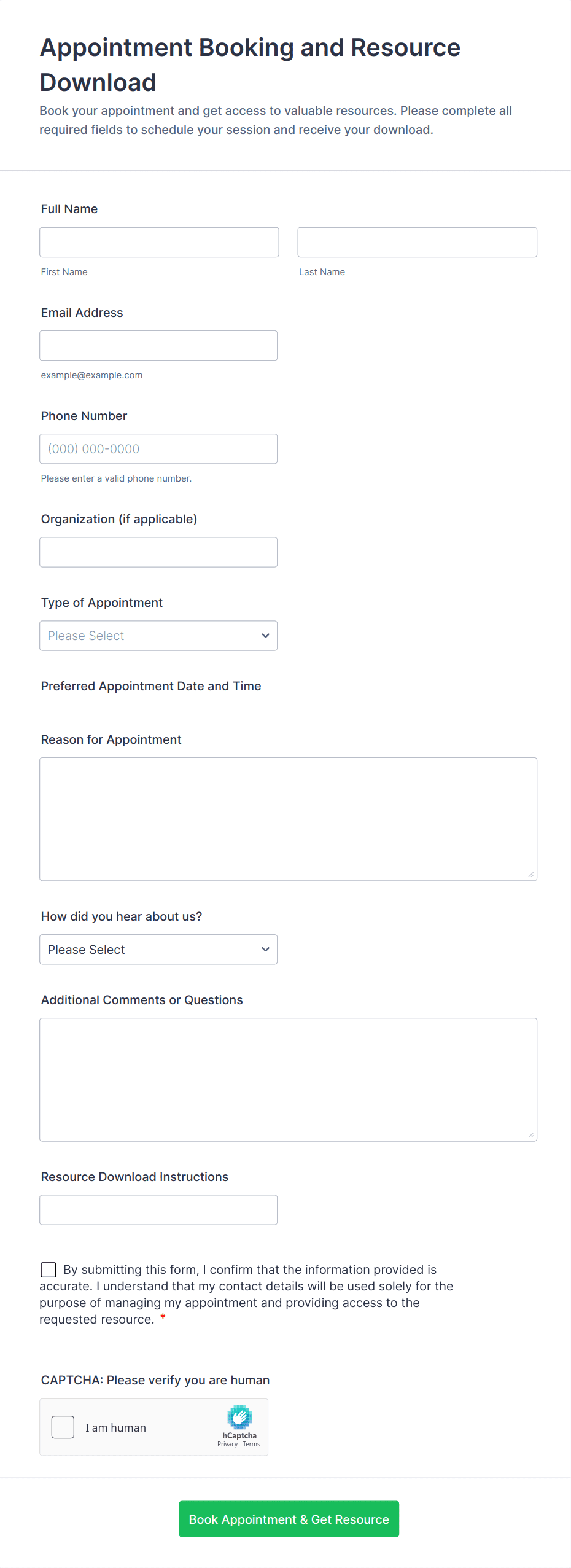Click chevron arrow on Type of Appointment
The image size is (571, 1568).
[265, 636]
